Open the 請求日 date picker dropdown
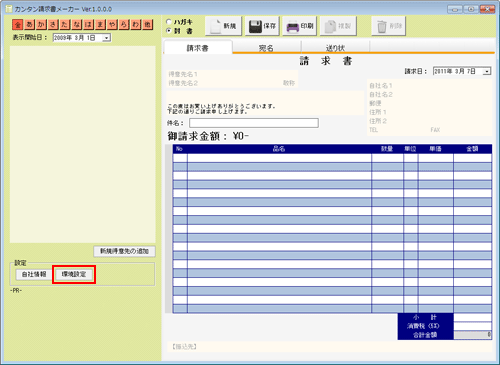The image size is (500, 365). point(487,71)
